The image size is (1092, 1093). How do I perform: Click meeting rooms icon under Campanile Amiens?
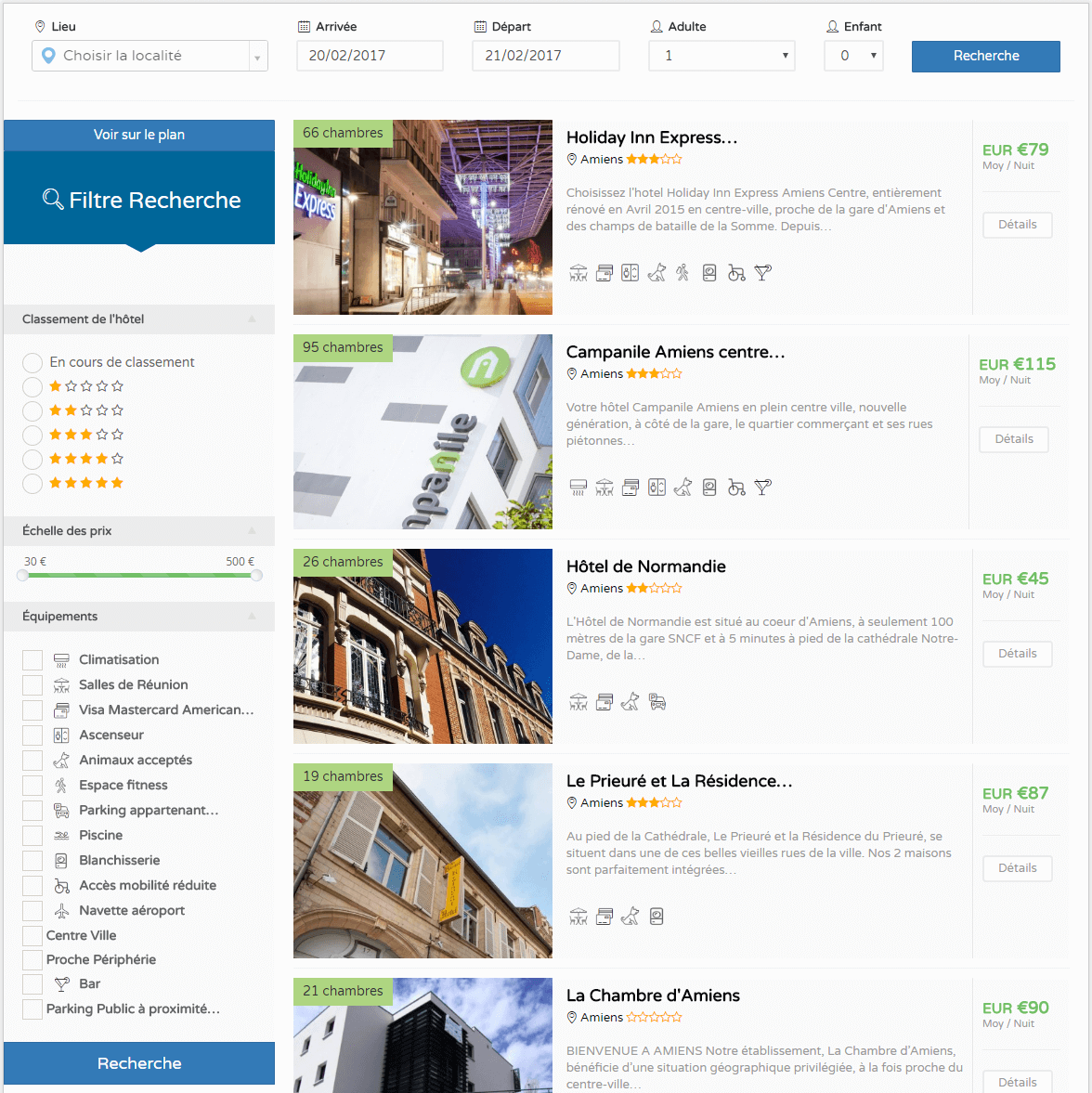pos(604,488)
